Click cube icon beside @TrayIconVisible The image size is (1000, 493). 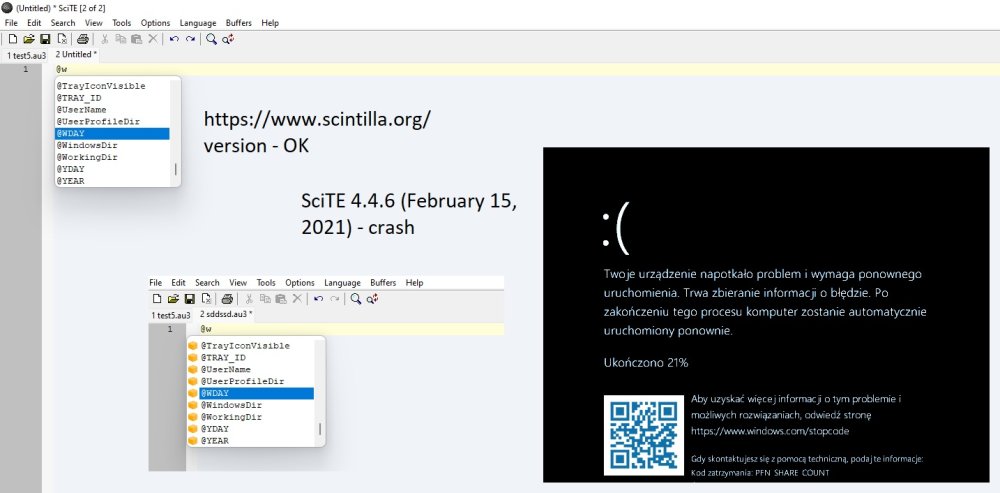(193, 346)
